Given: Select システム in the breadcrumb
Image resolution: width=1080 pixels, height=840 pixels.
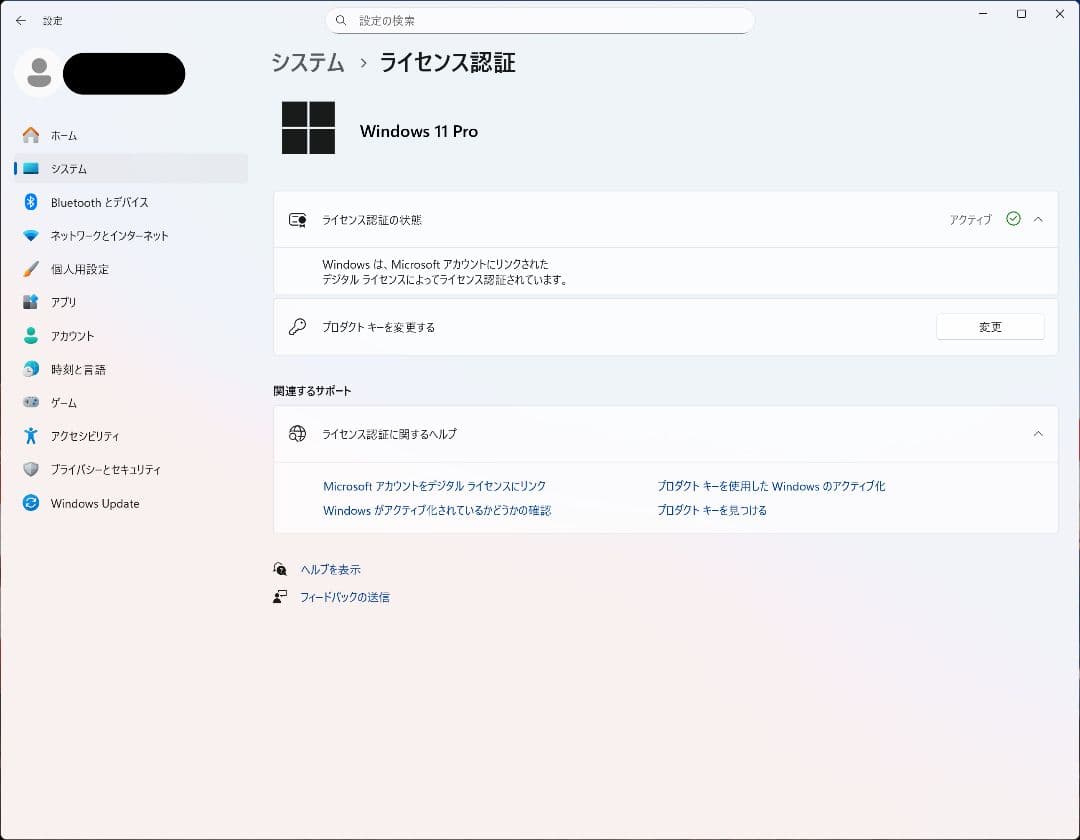Looking at the screenshot, I should coord(307,62).
